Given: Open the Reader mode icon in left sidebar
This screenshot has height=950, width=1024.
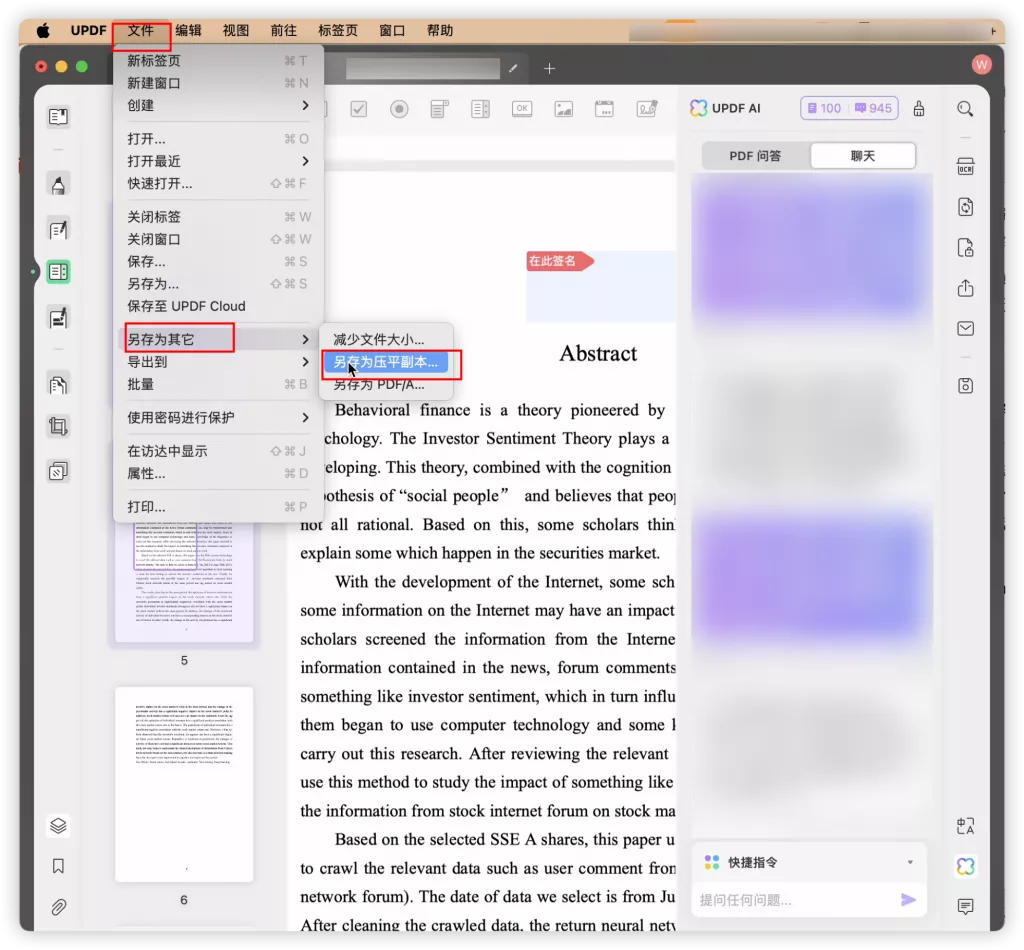Looking at the screenshot, I should 58,117.
